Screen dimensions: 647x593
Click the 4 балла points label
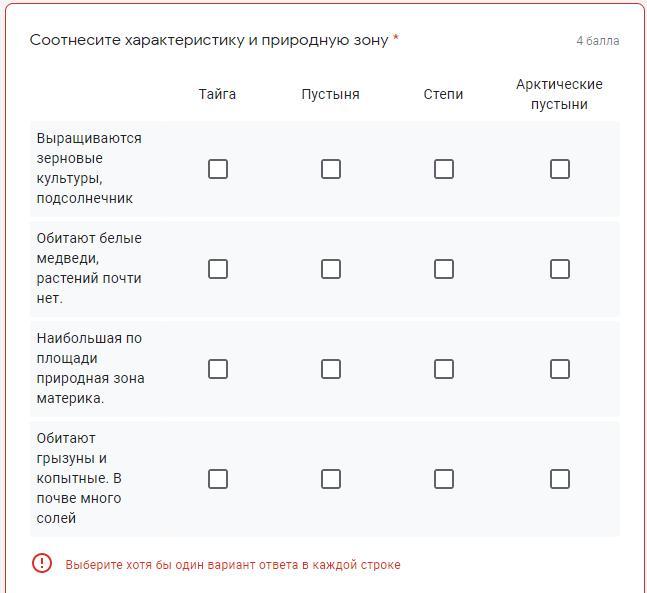(x=597, y=41)
